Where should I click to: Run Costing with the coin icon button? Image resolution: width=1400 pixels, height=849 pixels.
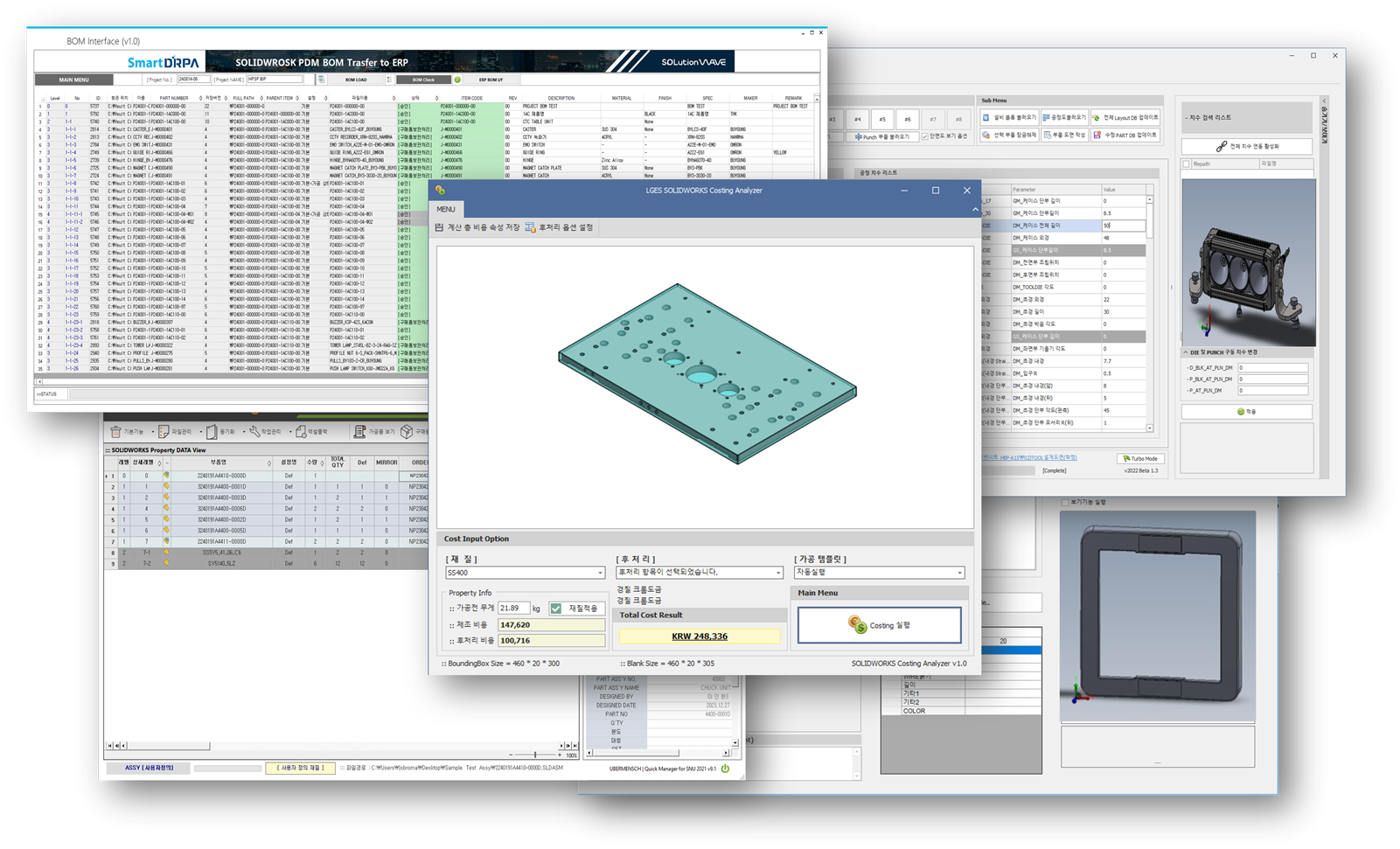point(879,625)
